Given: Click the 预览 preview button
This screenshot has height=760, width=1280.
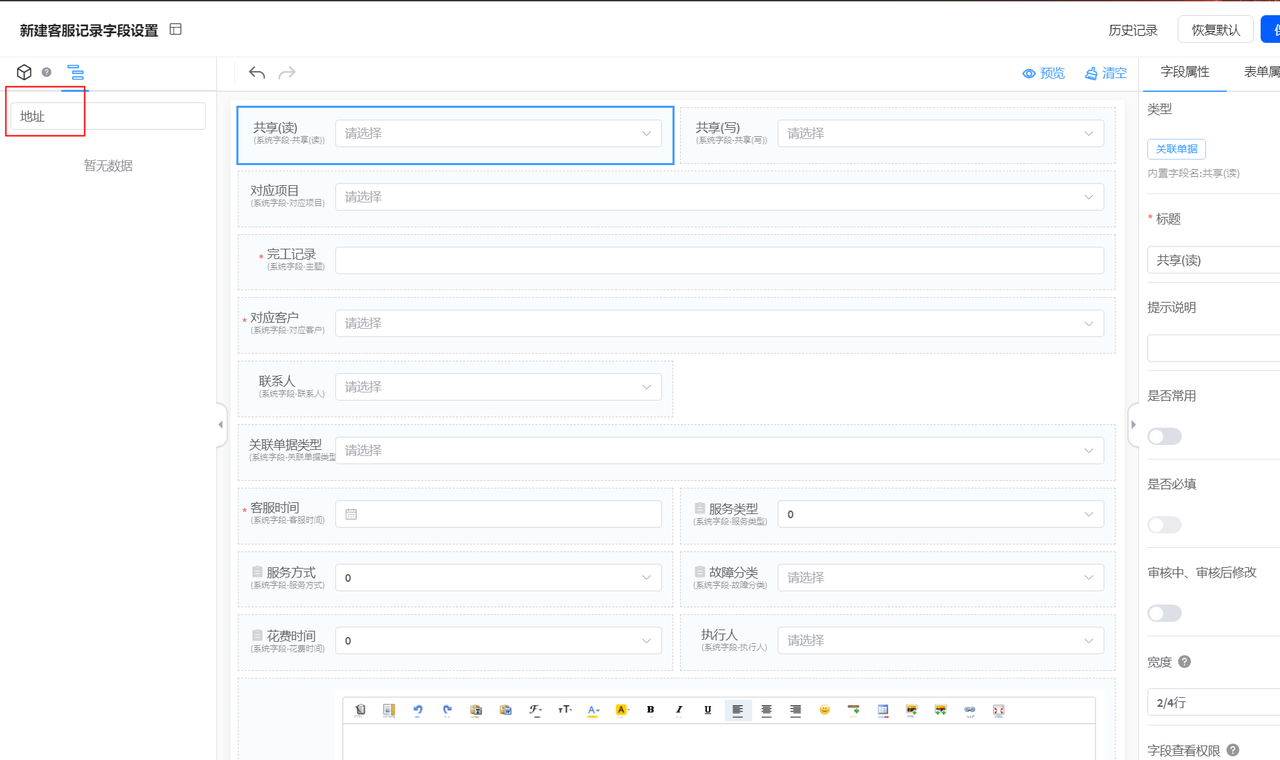Looking at the screenshot, I should click(1043, 73).
